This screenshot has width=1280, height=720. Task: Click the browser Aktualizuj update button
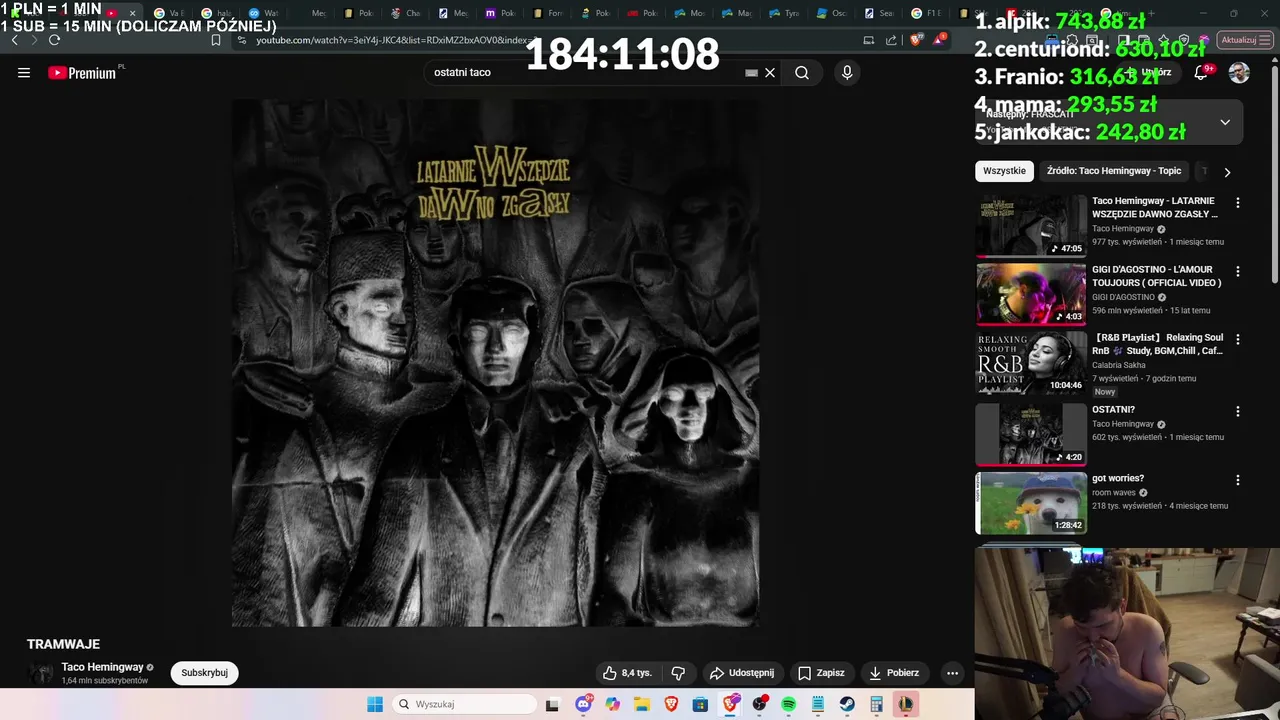coord(1244,40)
